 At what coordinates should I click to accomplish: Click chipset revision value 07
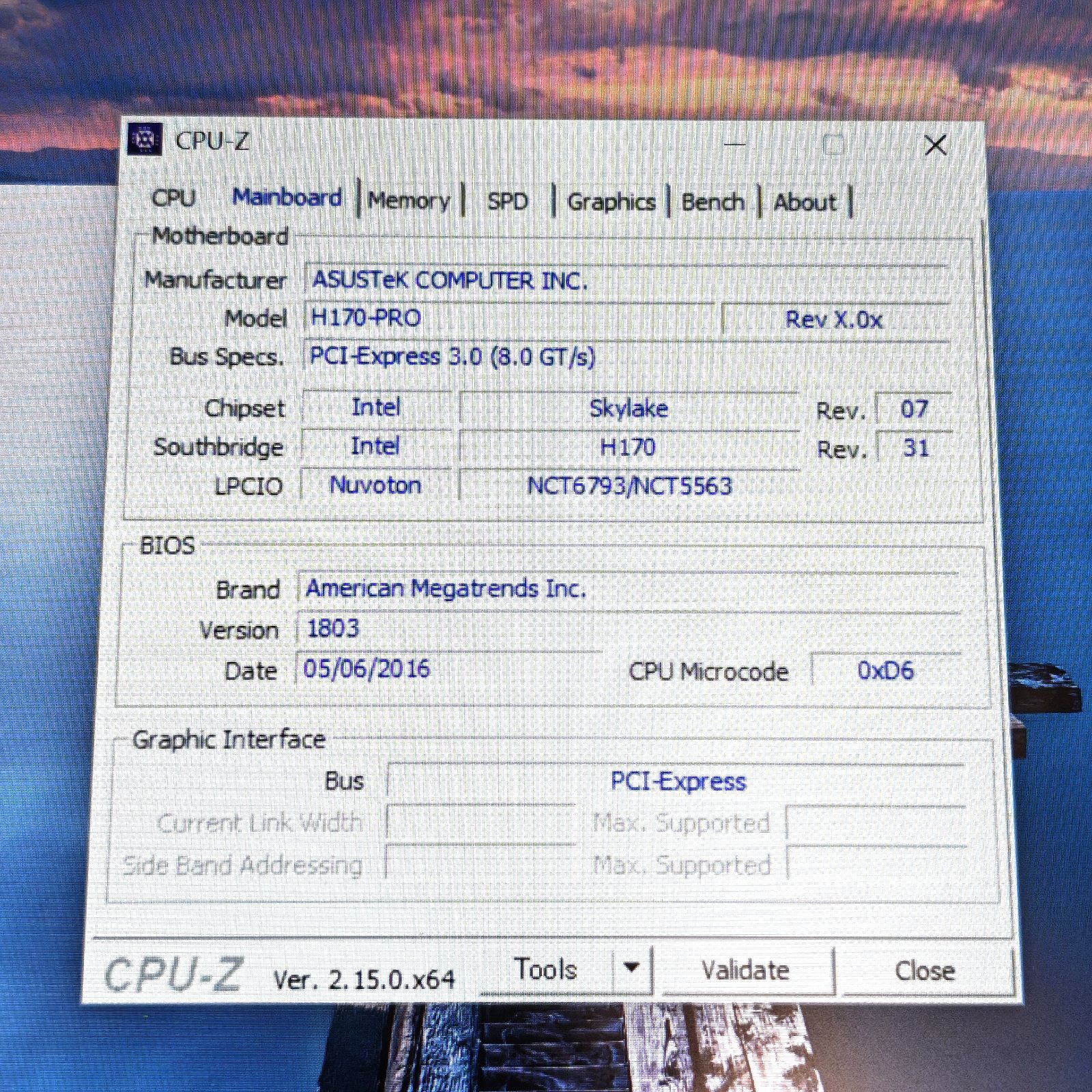click(914, 409)
